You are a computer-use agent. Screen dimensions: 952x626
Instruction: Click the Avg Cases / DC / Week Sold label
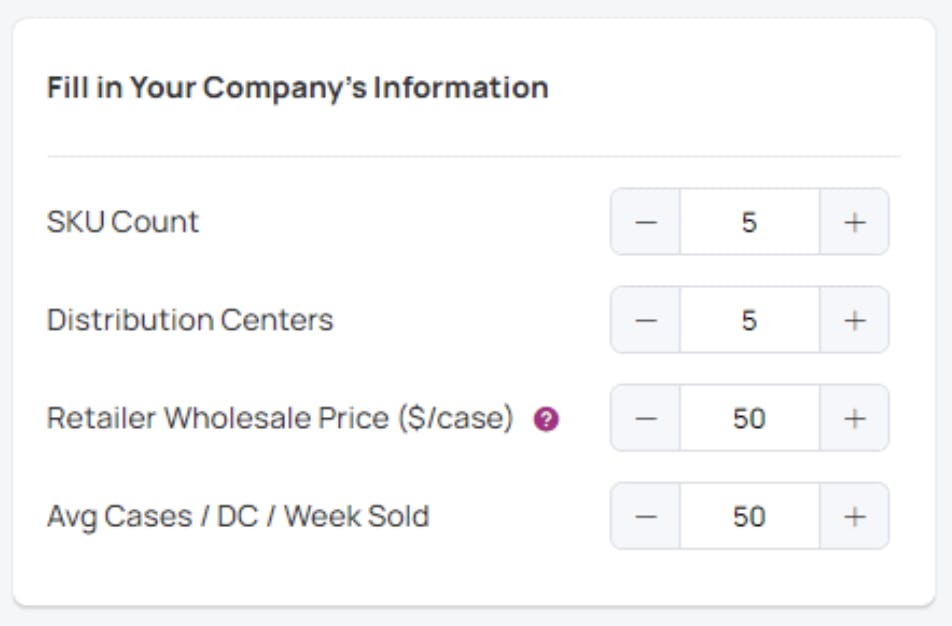[238, 516]
